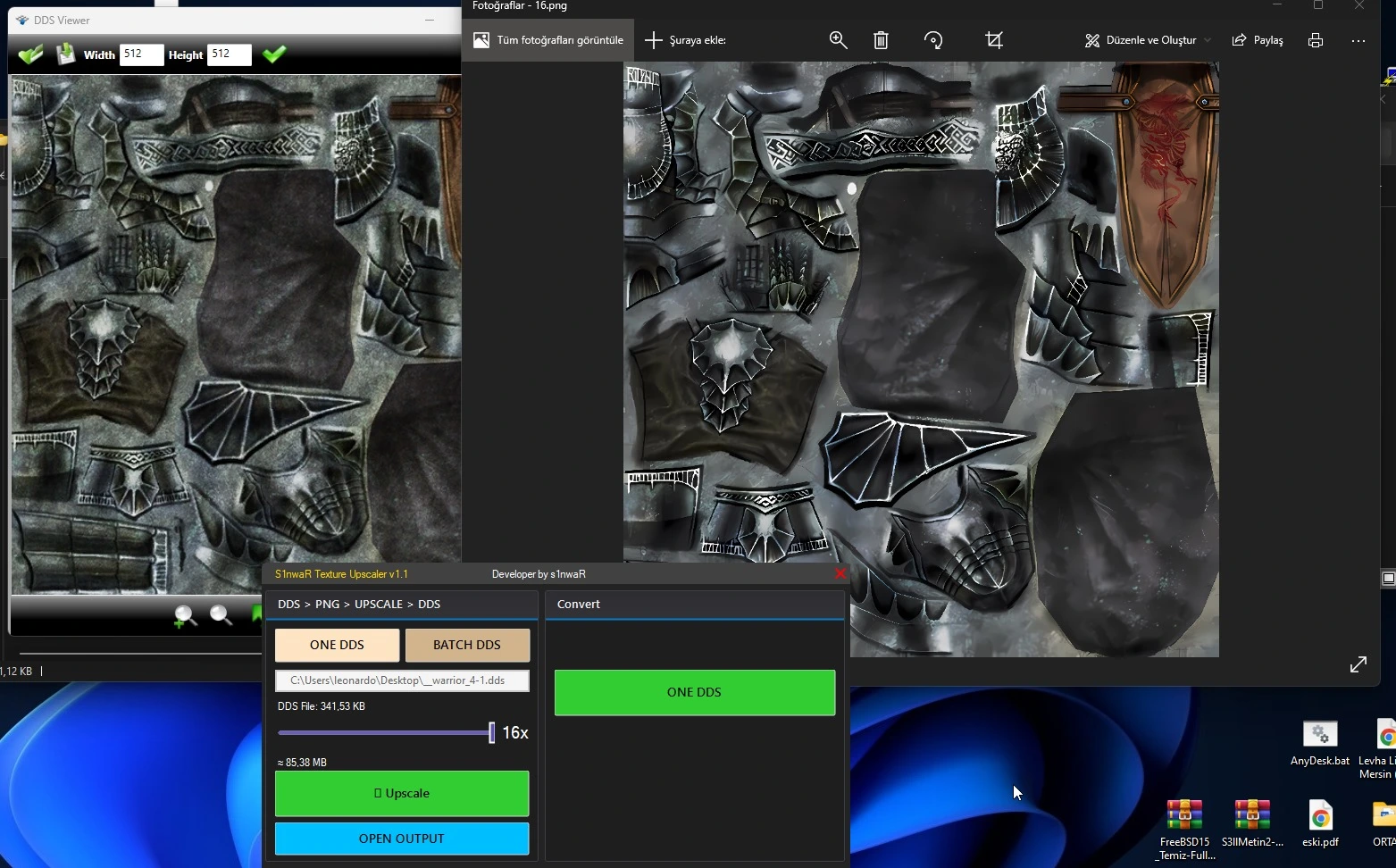Select the crop tool in Photos
Image resolution: width=1396 pixels, height=868 pixels.
pyautogui.click(x=994, y=40)
